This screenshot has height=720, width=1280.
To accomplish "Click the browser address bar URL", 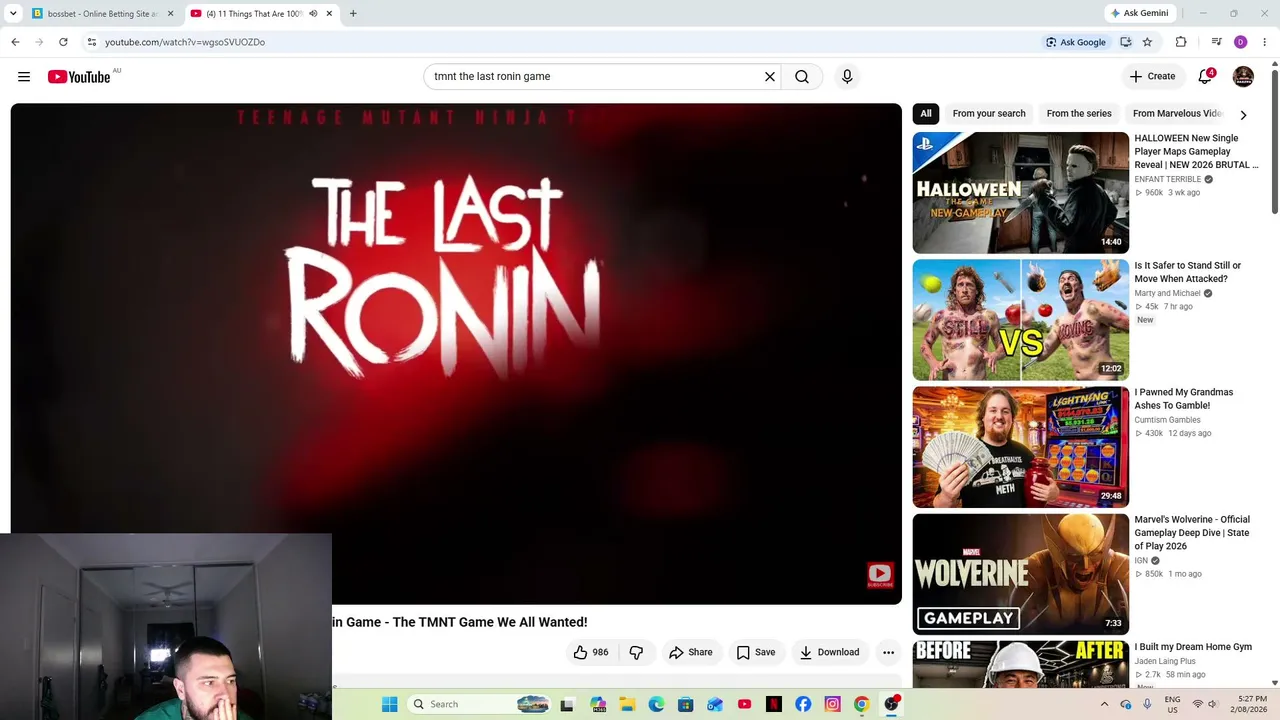I will point(185,42).
